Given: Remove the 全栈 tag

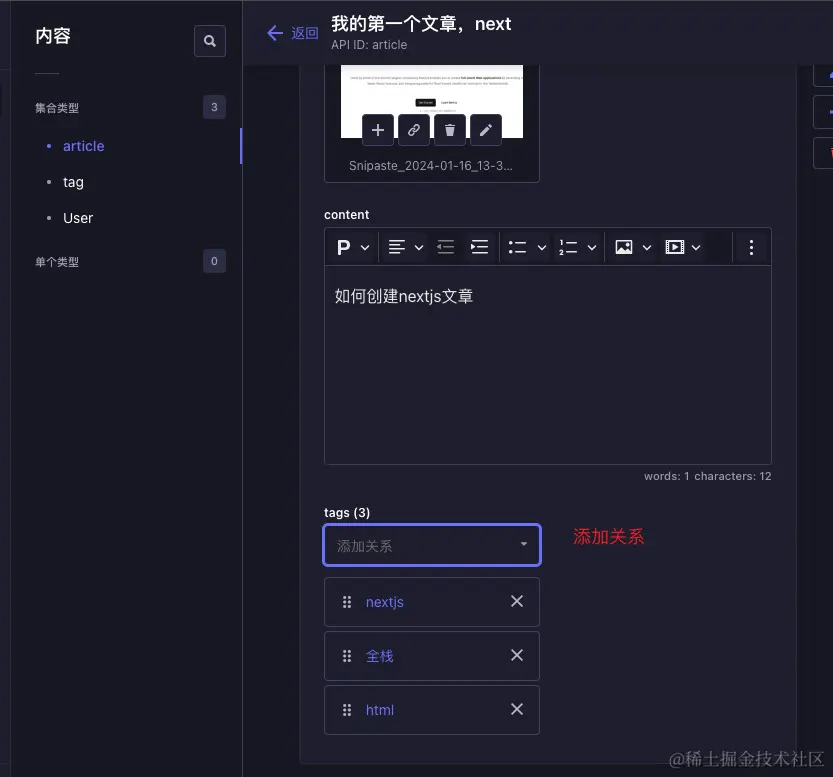Looking at the screenshot, I should 517,655.
